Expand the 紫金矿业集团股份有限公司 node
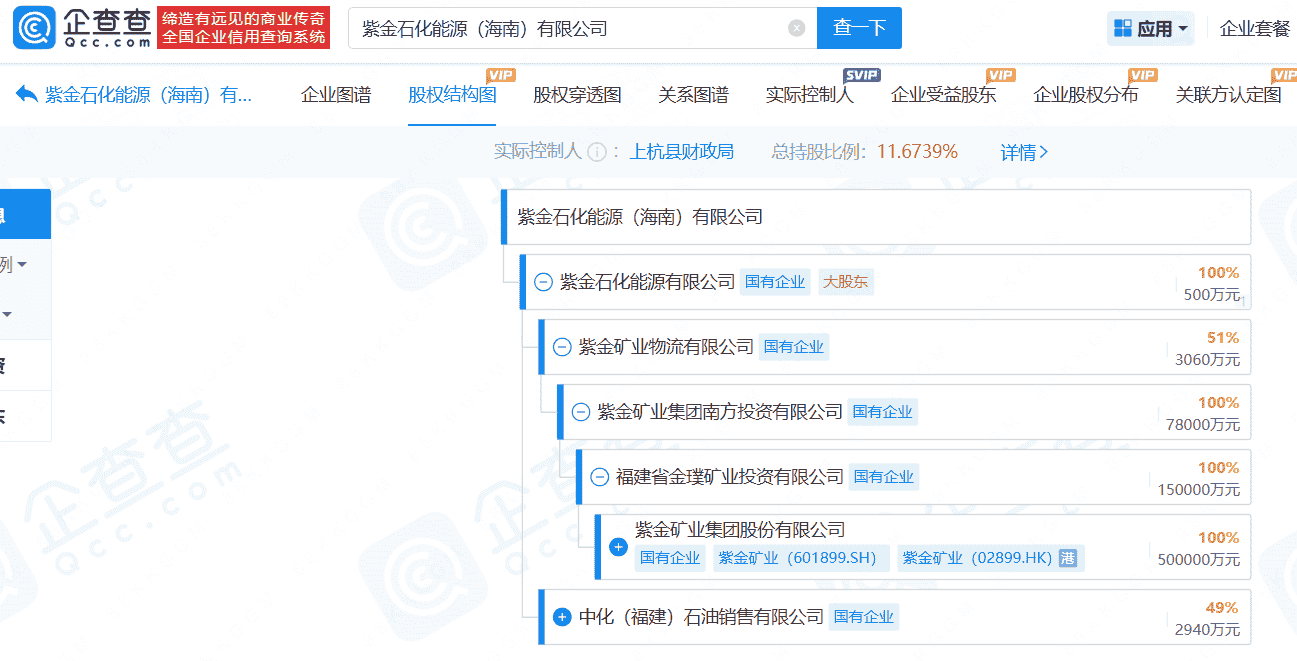 [x=618, y=547]
